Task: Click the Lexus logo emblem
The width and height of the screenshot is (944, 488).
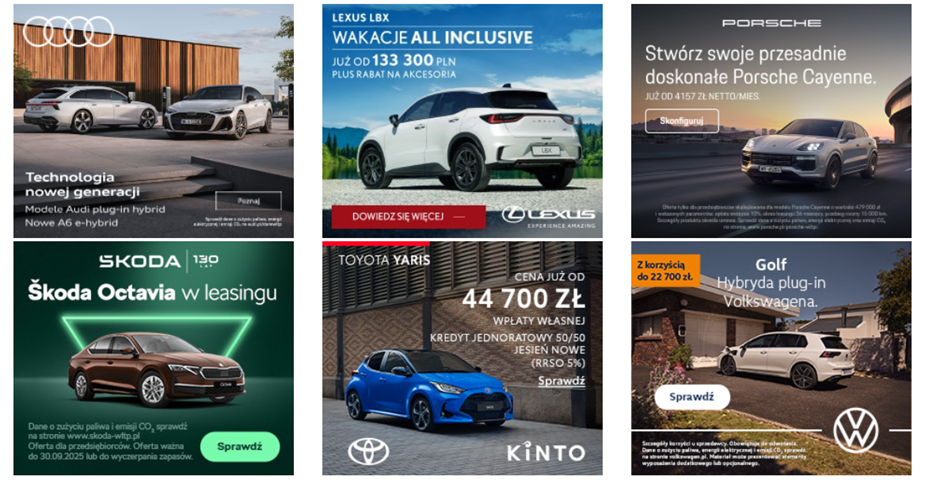Action: pyautogui.click(x=548, y=215)
